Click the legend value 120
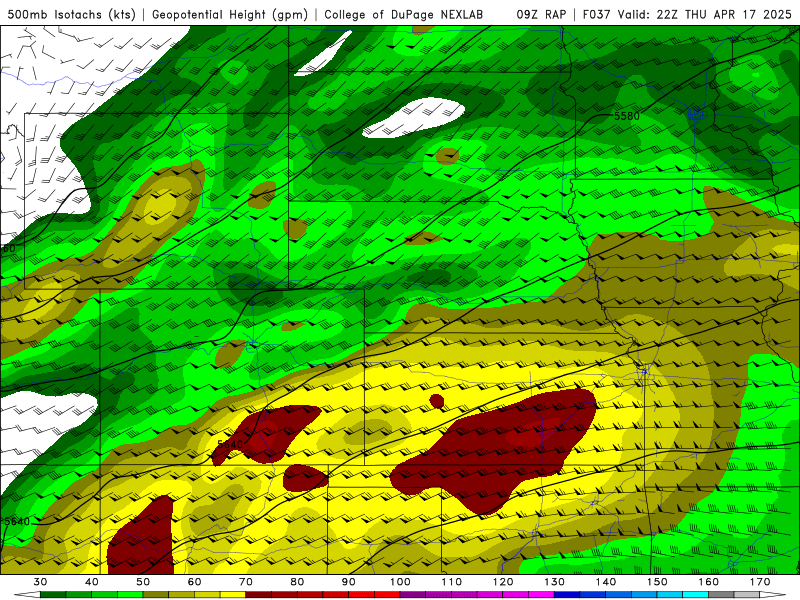 [503, 582]
